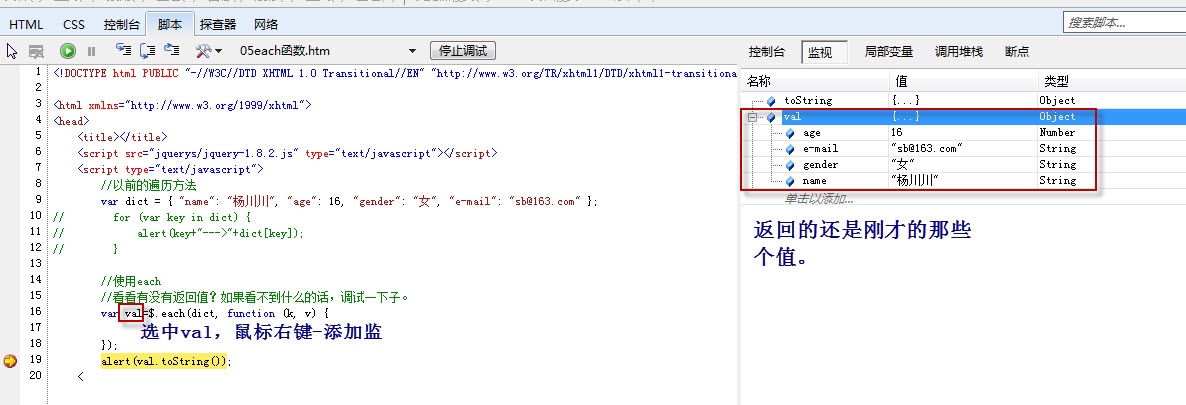The width and height of the screenshot is (1186, 405).
Task: Open the 调用堆栈 tab
Action: pyautogui.click(x=958, y=52)
